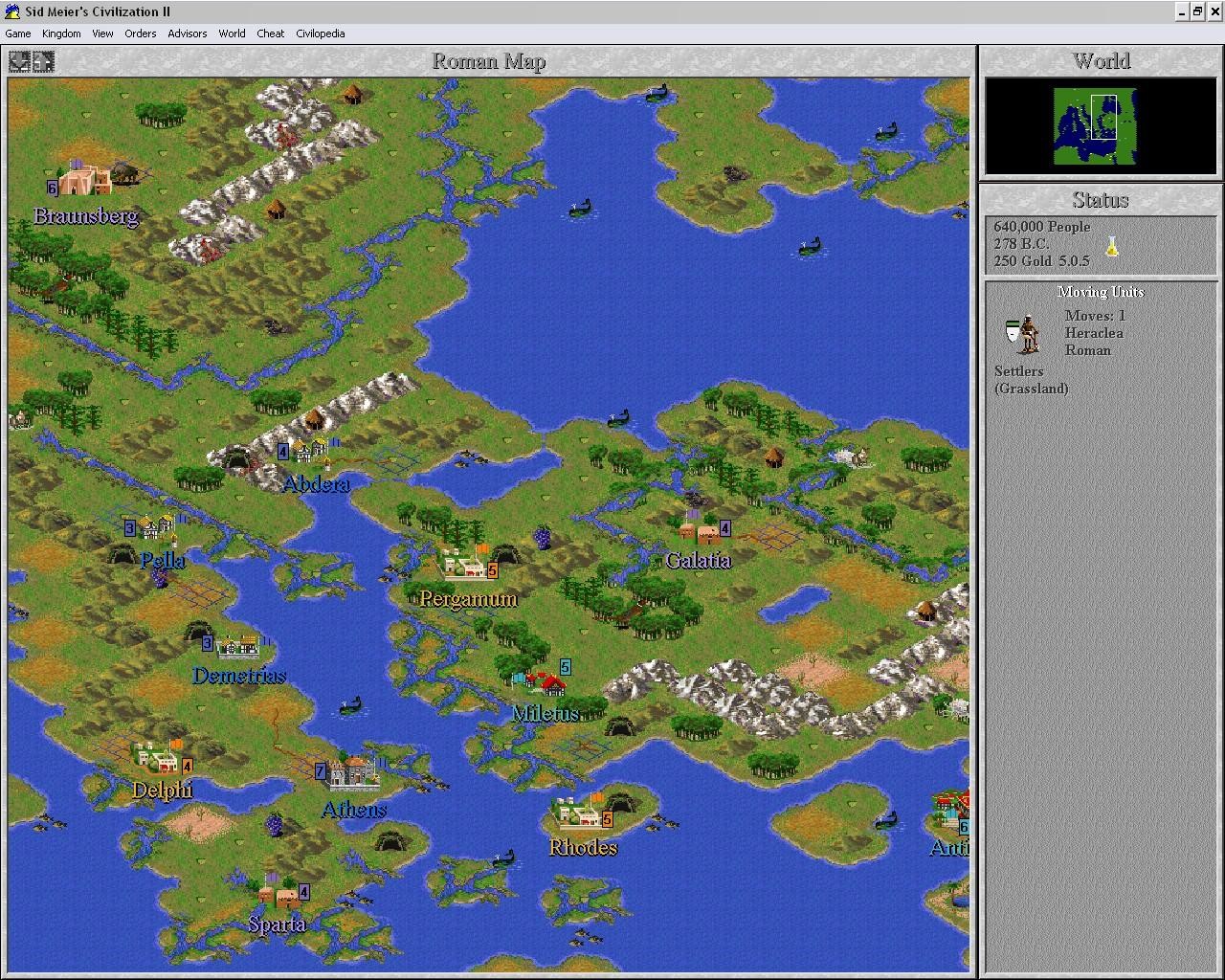Click the Braunsberg city name label
This screenshot has width=1225, height=980.
pos(86,216)
